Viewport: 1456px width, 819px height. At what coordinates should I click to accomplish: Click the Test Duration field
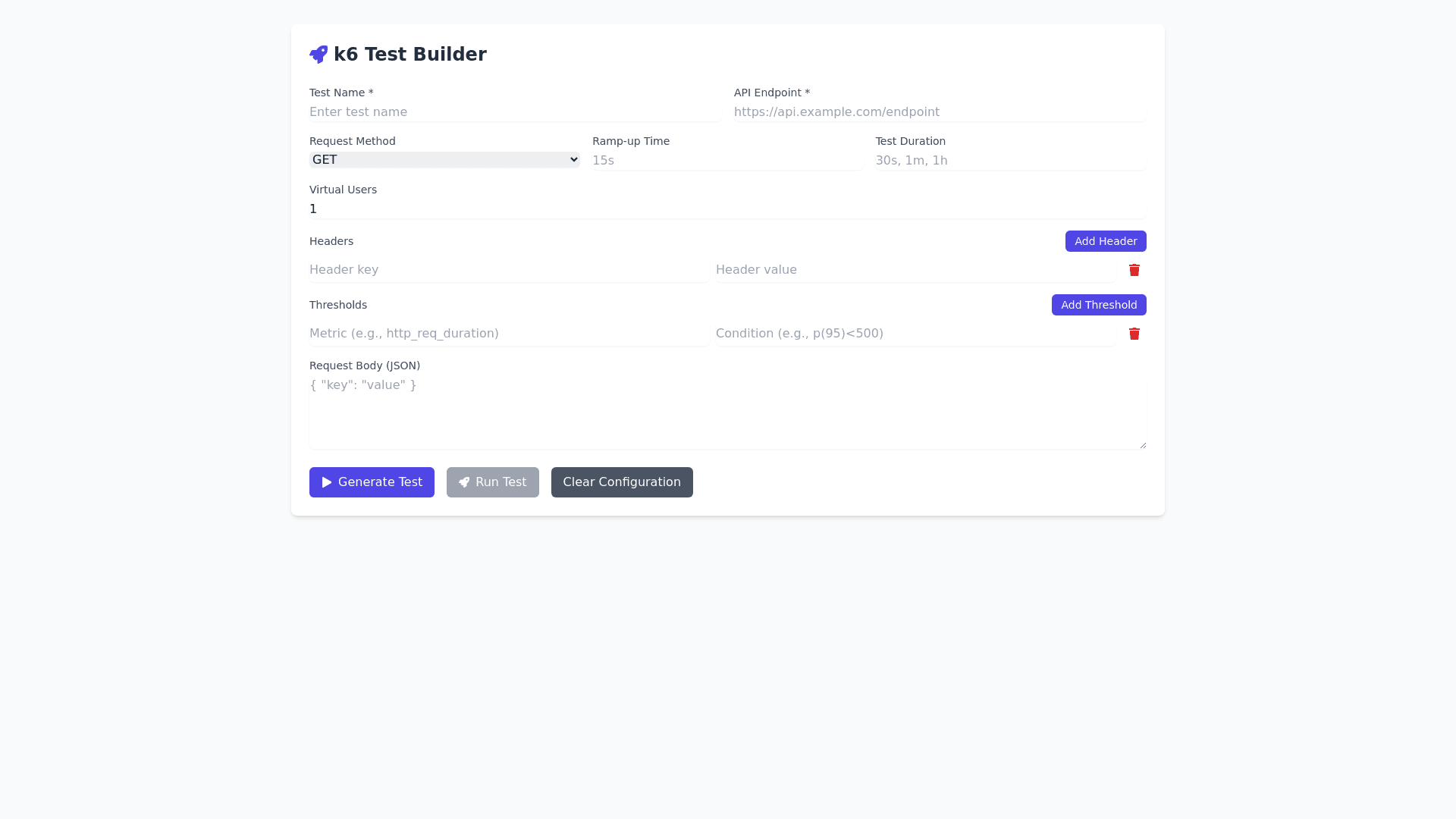click(1010, 161)
